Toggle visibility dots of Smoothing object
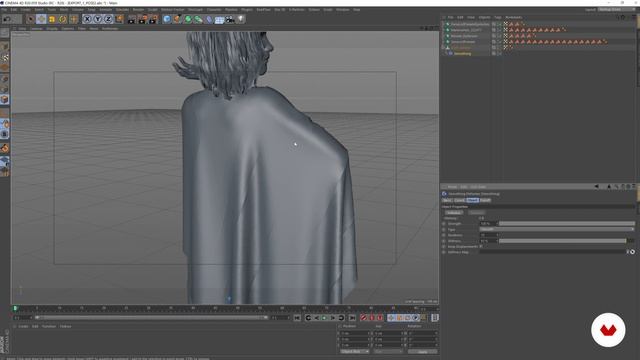 499,53
